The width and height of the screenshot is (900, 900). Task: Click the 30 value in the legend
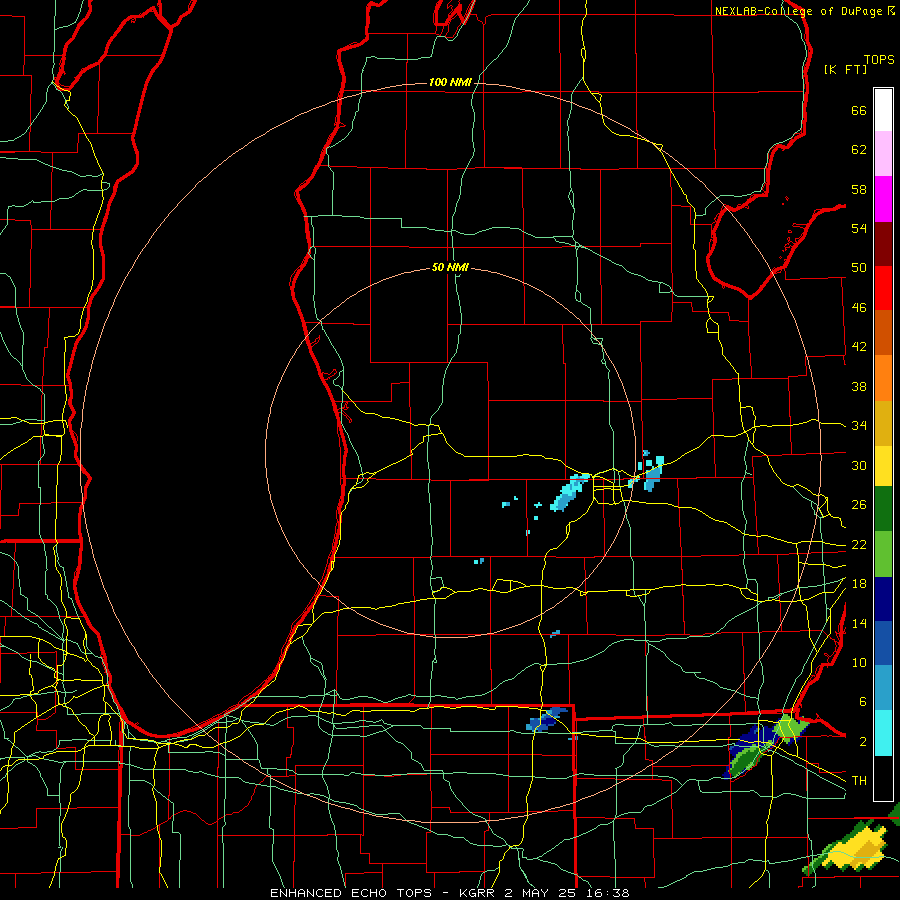pyautogui.click(x=859, y=465)
